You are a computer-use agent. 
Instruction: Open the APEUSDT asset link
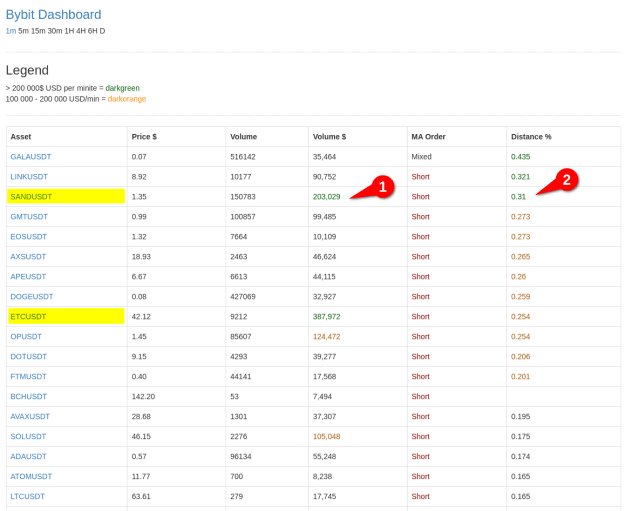(x=28, y=276)
